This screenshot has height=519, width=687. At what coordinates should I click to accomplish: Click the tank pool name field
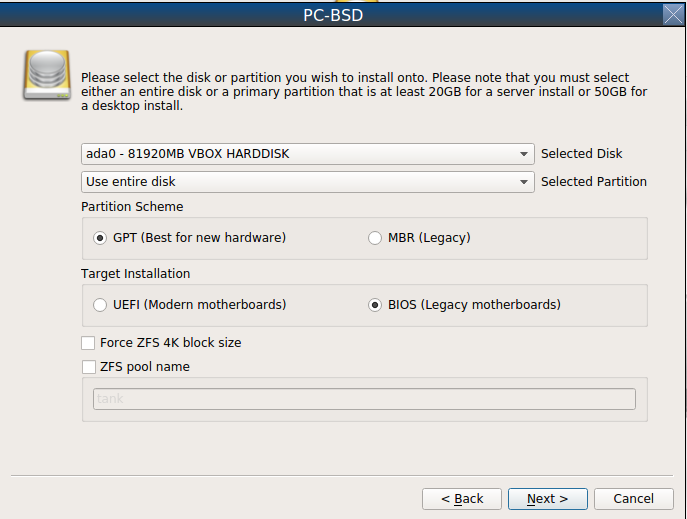[364, 399]
